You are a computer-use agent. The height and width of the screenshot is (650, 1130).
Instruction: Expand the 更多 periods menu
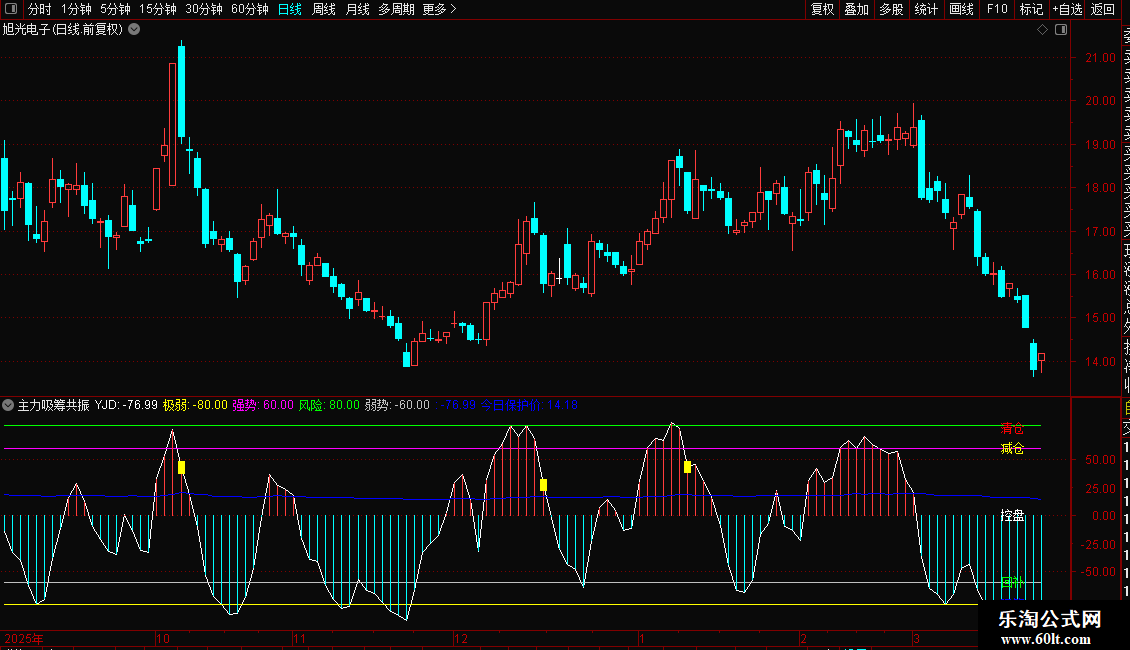point(439,9)
